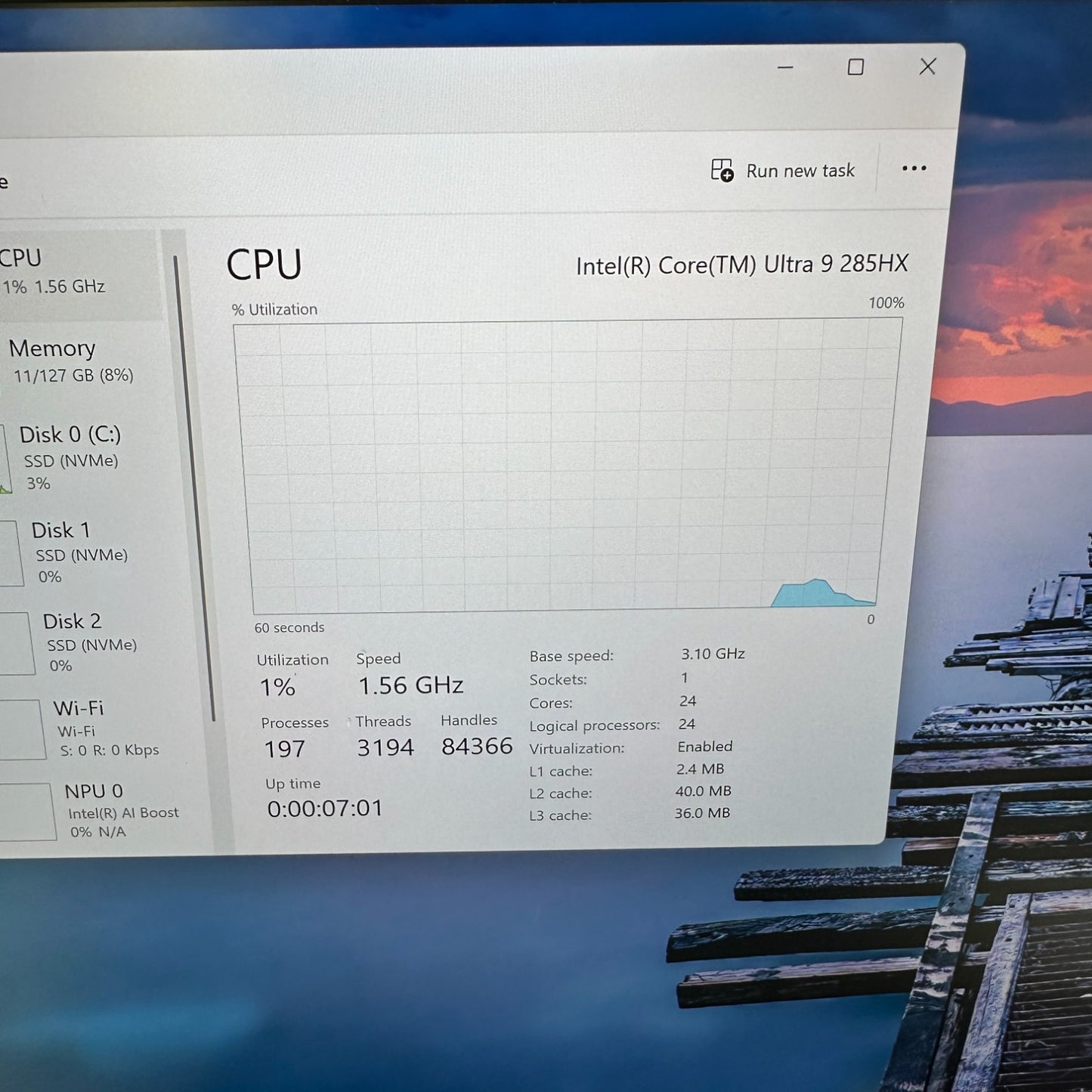
Task: Click the 100% graph scale label
Action: tap(886, 303)
